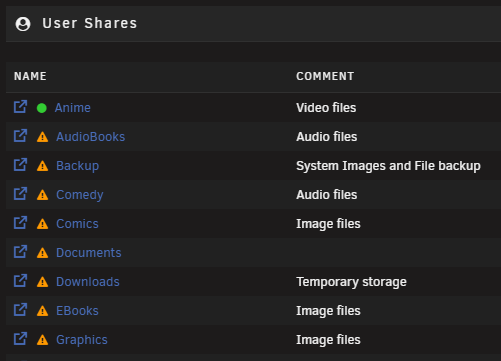Open the AudioBooks share link
This screenshot has width=501, height=361.
click(90, 137)
